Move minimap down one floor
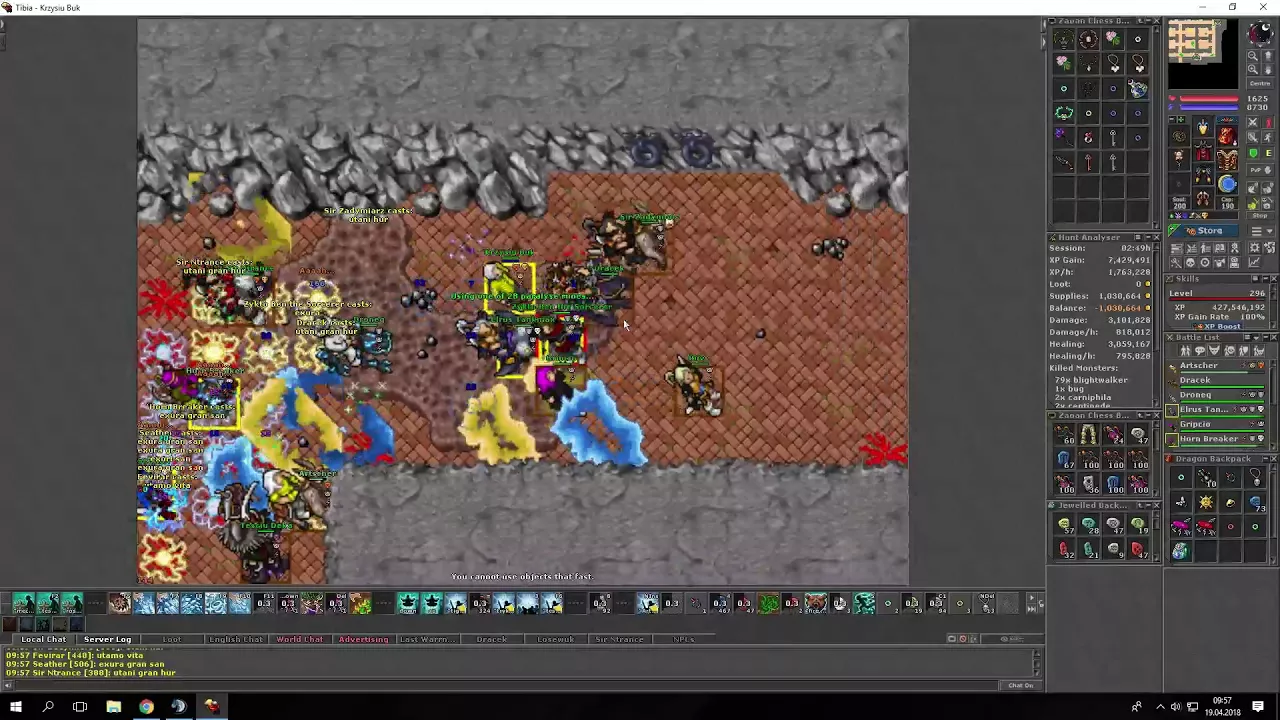 [x=1268, y=69]
